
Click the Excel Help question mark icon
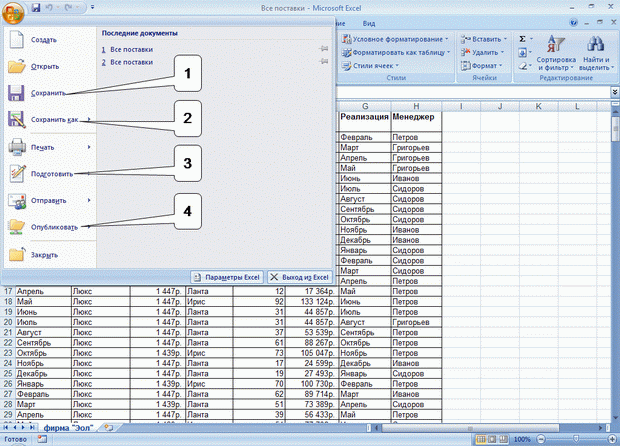574,23
